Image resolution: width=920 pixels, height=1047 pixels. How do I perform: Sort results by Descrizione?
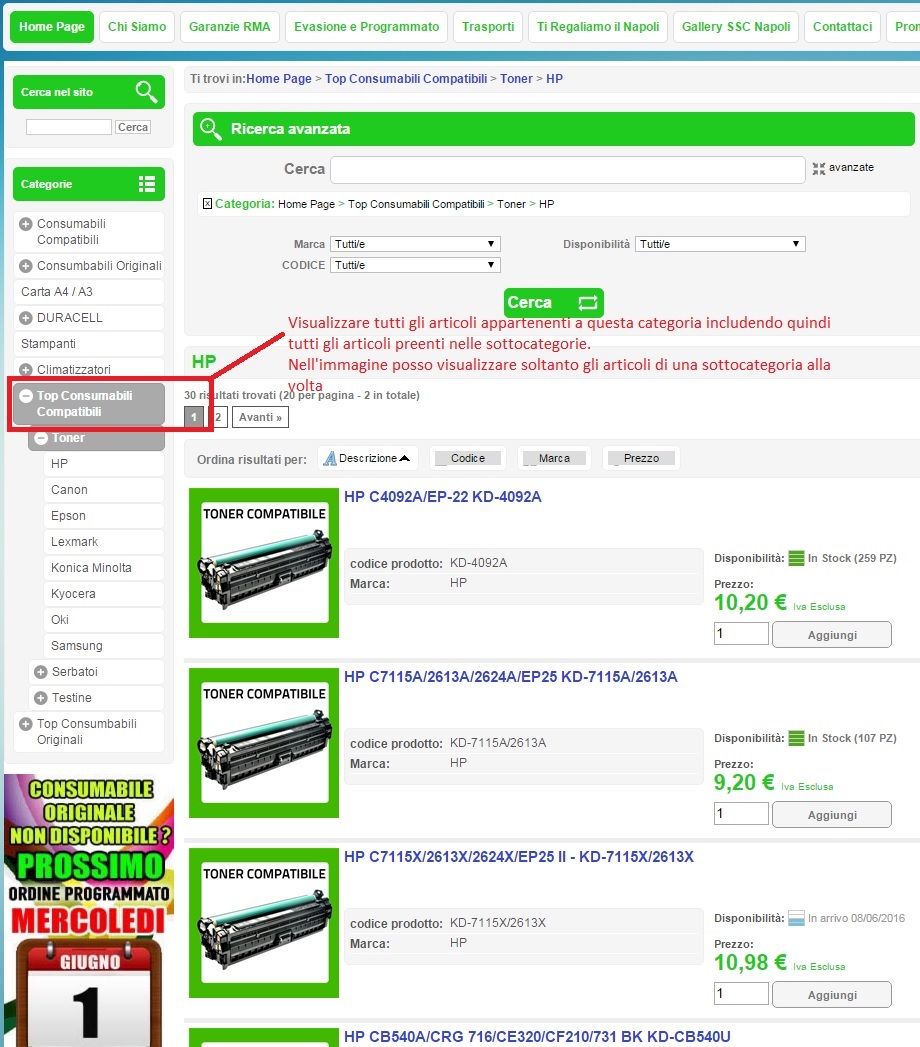click(x=368, y=458)
